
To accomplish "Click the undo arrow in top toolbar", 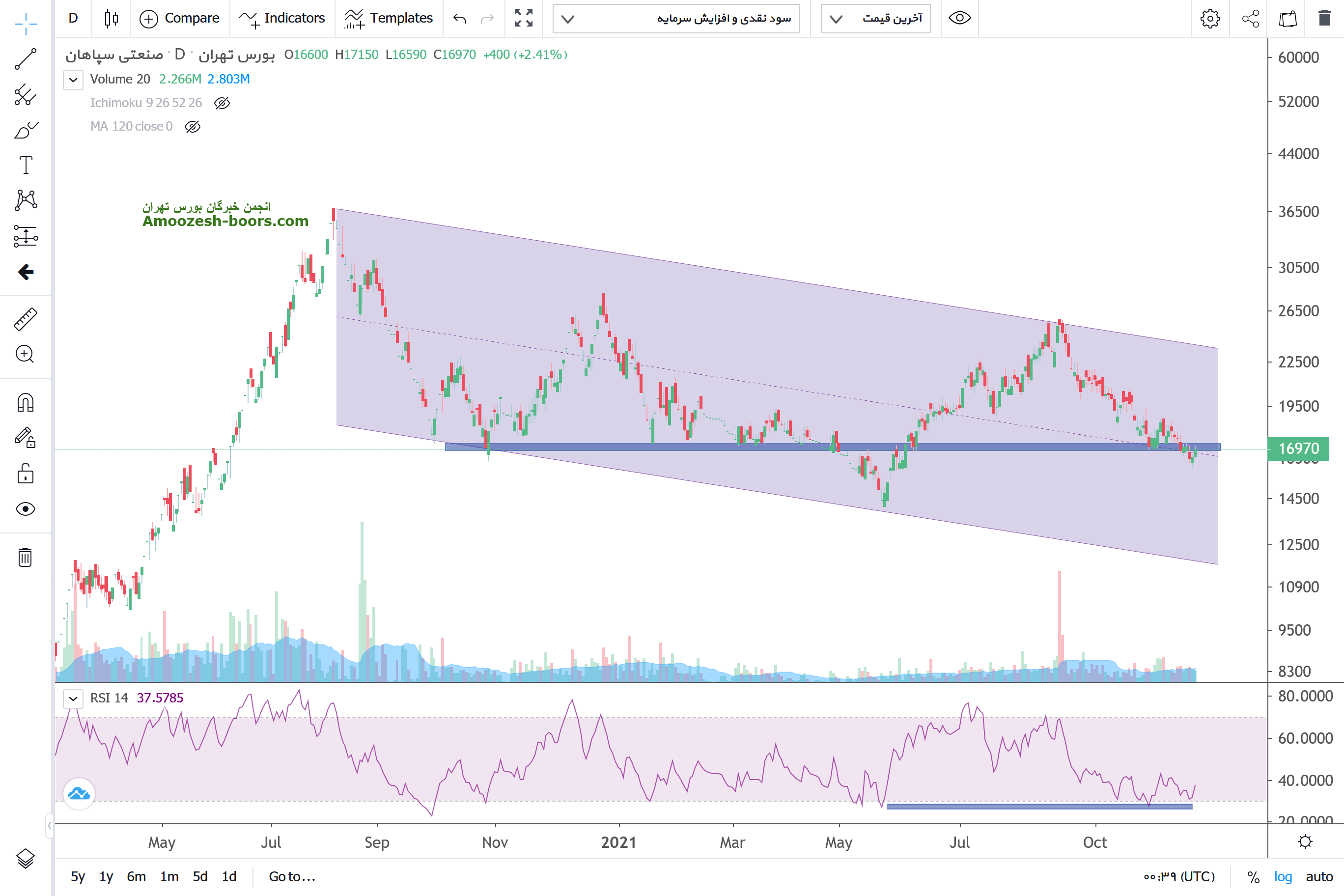I will 459,18.
